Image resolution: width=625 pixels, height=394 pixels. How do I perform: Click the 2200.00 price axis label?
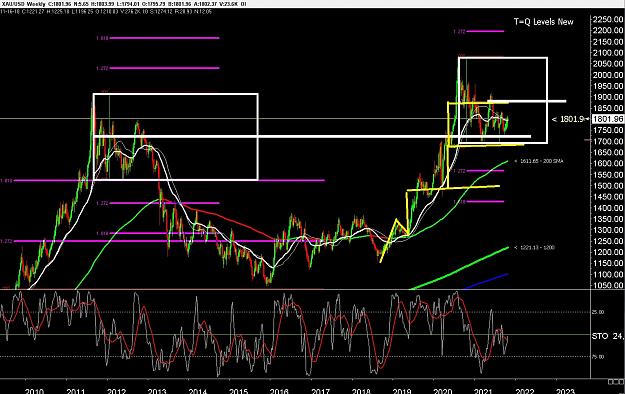(x=608, y=30)
